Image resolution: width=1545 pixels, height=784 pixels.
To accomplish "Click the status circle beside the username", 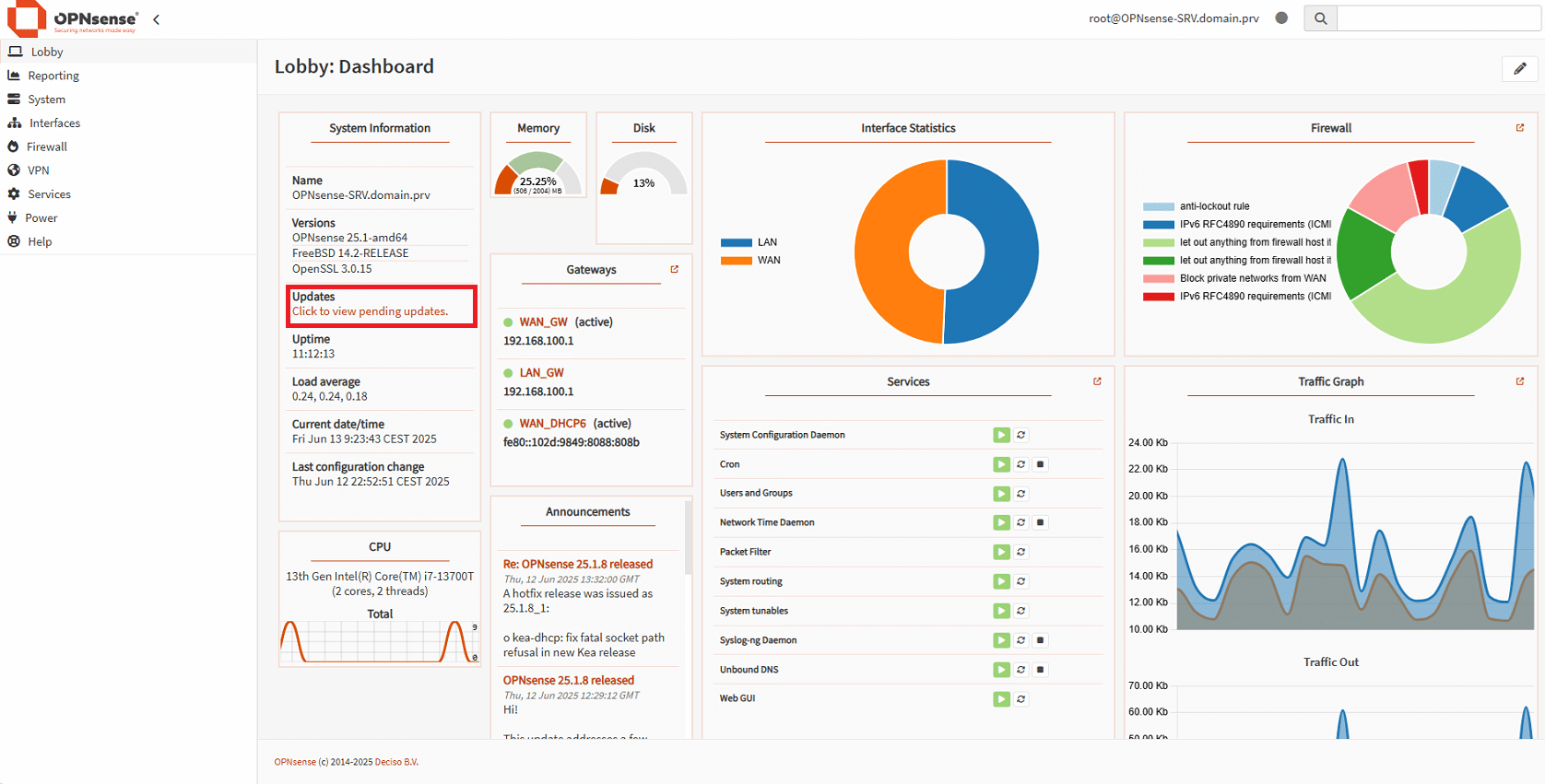I will click(x=1281, y=18).
